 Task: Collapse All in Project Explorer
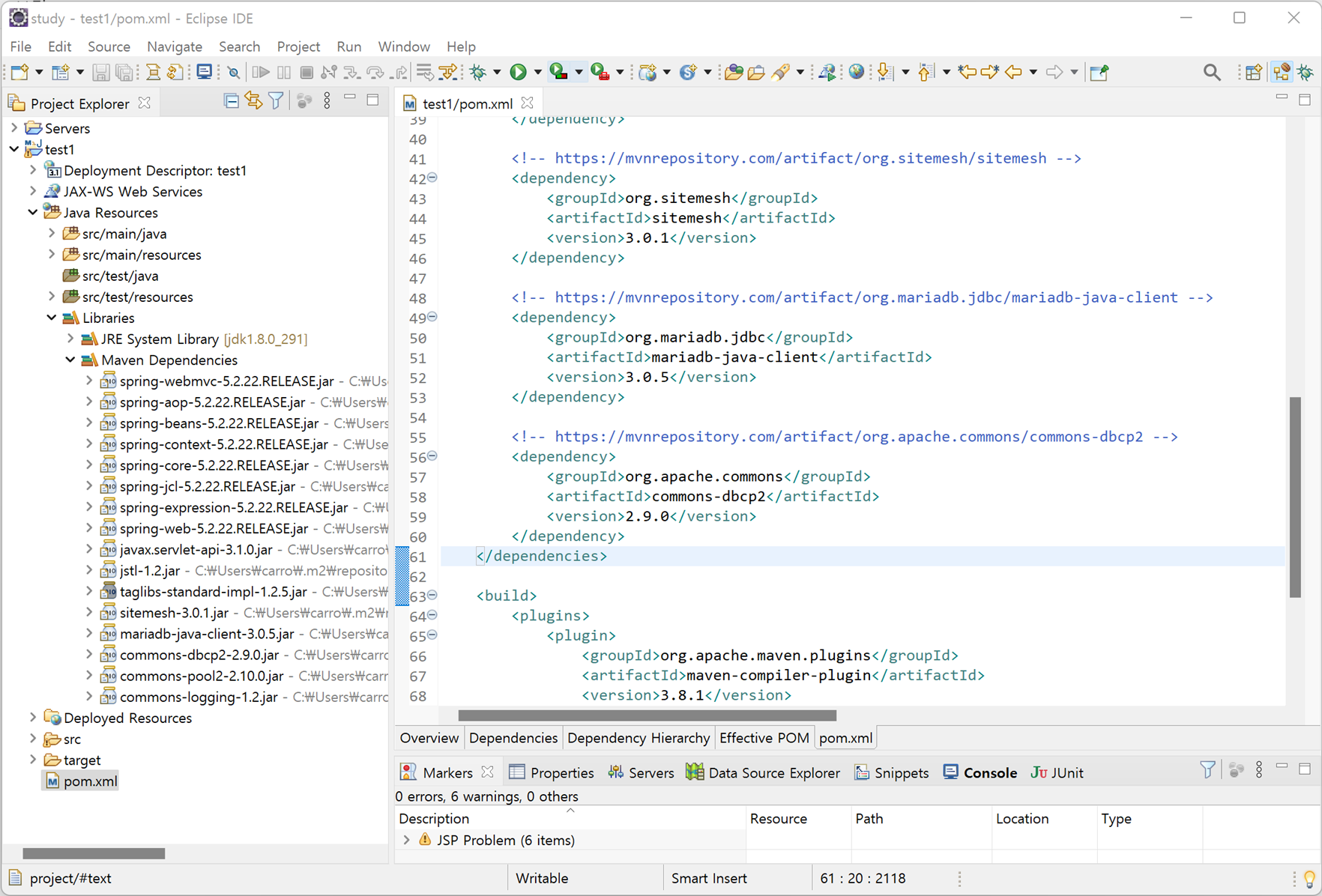[232, 101]
